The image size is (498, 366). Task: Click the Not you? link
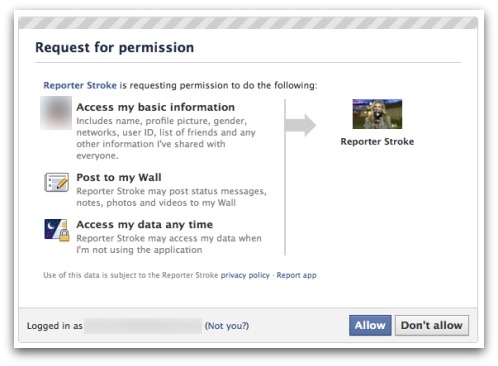[x=227, y=326]
